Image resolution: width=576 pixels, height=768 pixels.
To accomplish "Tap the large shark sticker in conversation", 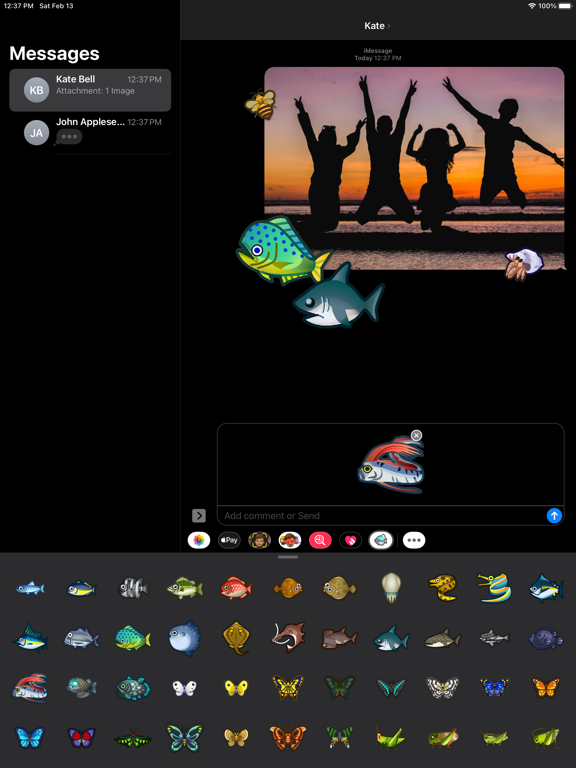I will pyautogui.click(x=339, y=298).
